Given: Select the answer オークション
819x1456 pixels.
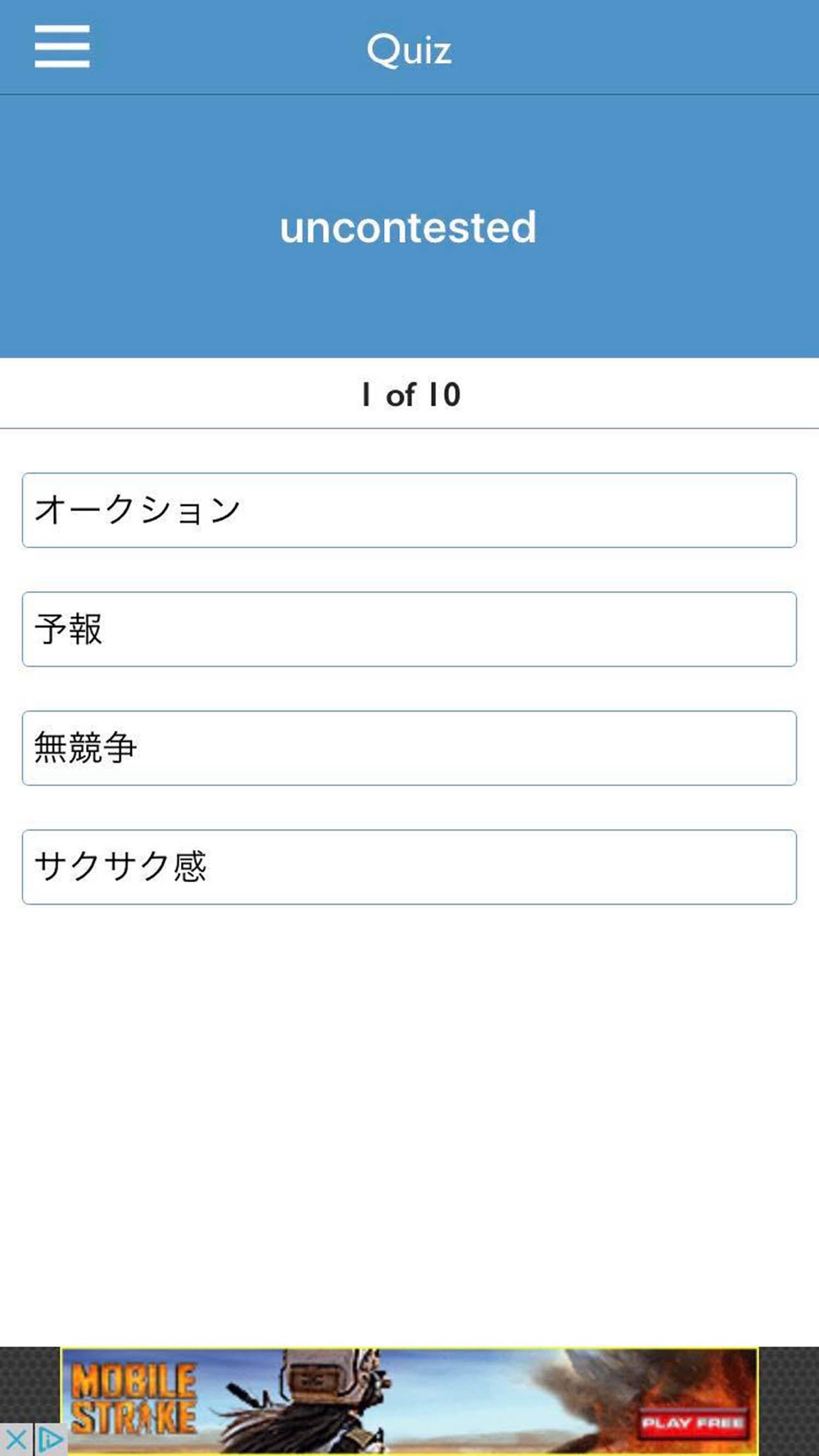Looking at the screenshot, I should (409, 510).
